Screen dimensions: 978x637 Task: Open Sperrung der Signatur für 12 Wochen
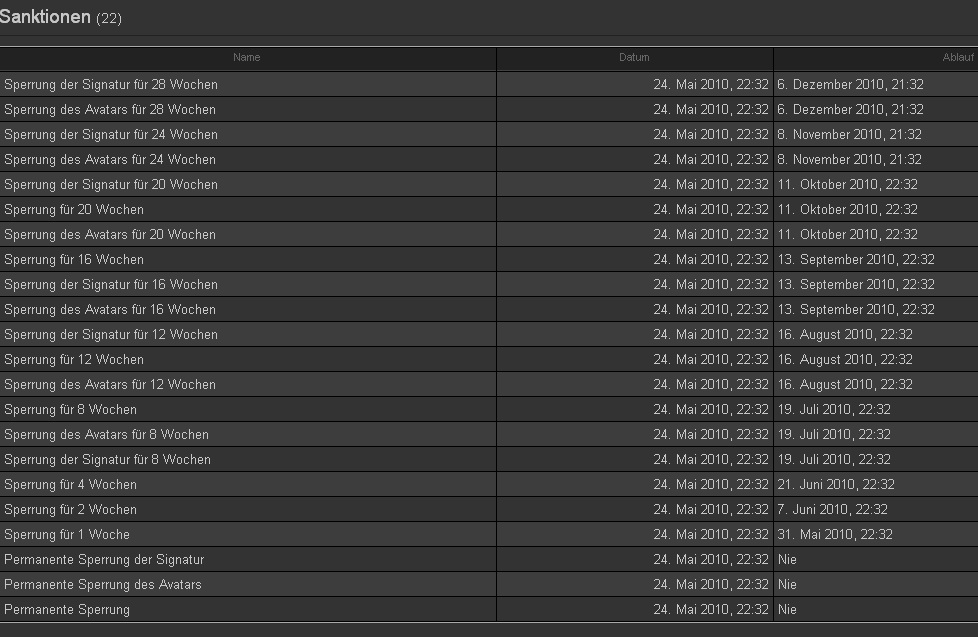111,335
